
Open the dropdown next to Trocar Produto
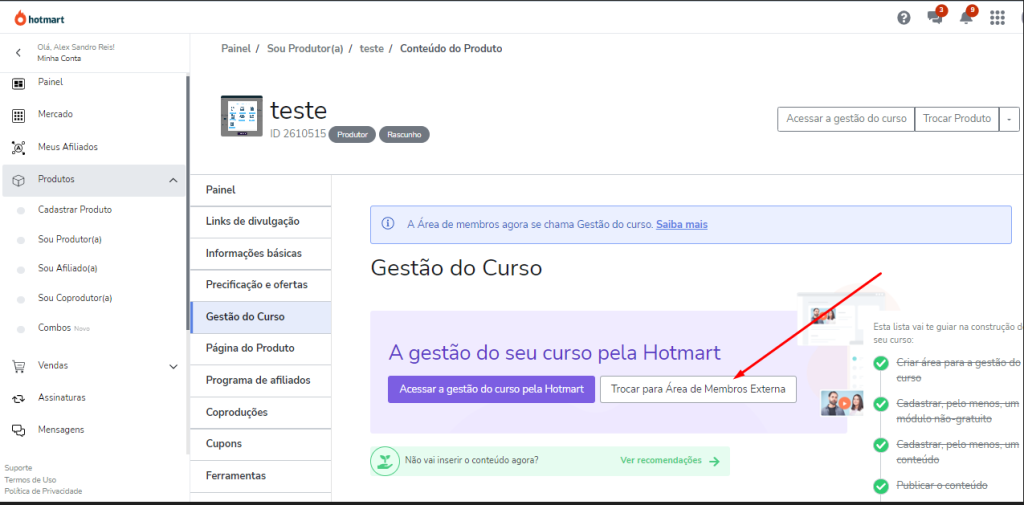[1009, 120]
